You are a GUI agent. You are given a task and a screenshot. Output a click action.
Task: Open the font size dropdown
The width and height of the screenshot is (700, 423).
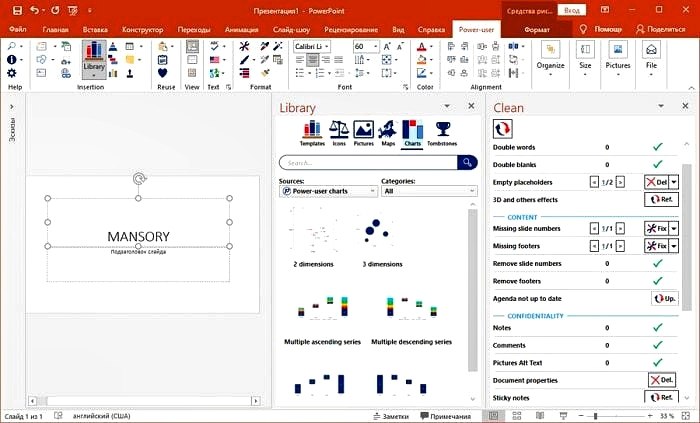click(x=375, y=46)
